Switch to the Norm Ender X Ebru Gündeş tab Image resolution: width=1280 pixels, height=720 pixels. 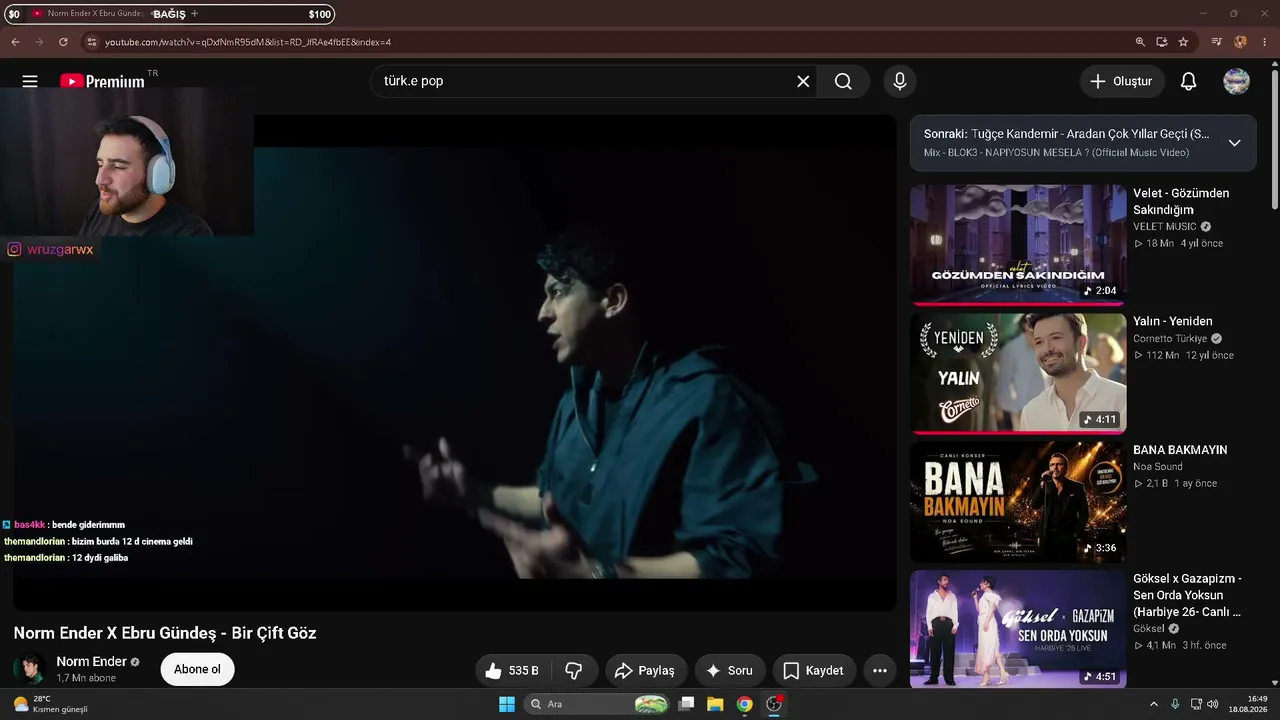click(x=93, y=14)
